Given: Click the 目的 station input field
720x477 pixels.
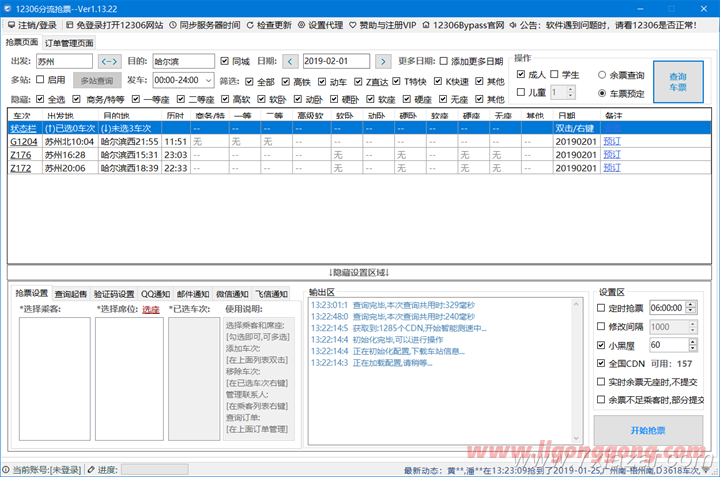Looking at the screenshot, I should pos(183,61).
